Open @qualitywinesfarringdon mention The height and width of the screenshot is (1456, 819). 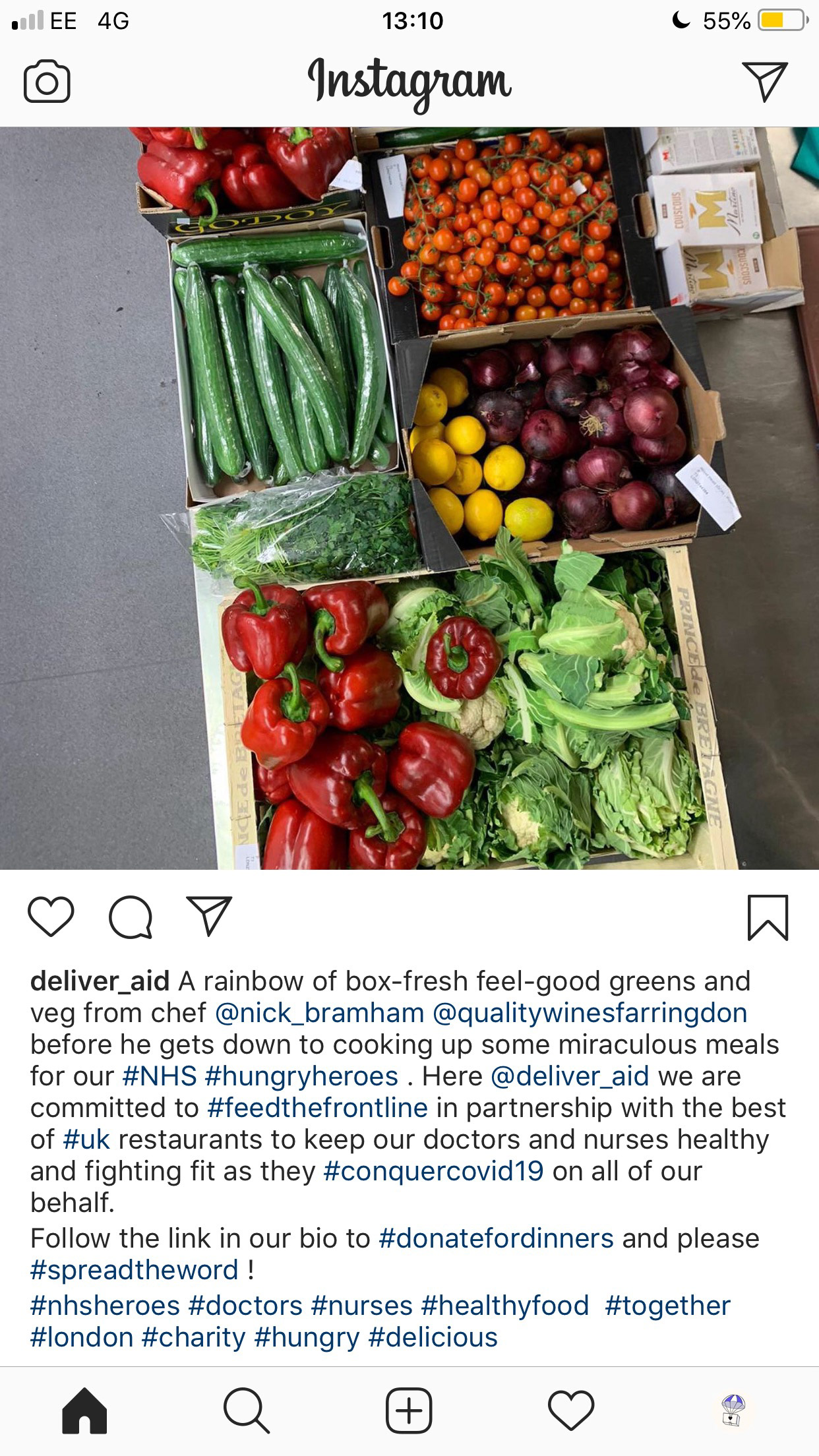pyautogui.click(x=590, y=1013)
